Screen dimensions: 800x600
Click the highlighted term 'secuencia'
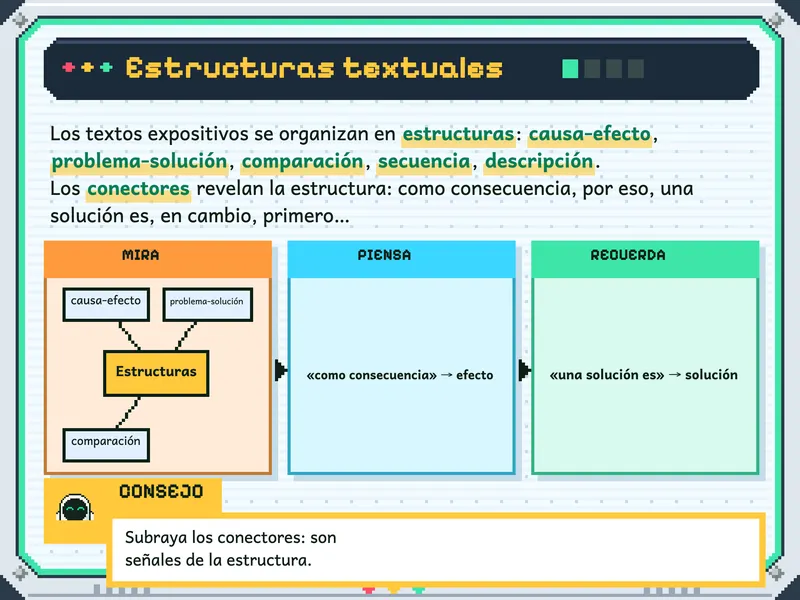click(423, 162)
